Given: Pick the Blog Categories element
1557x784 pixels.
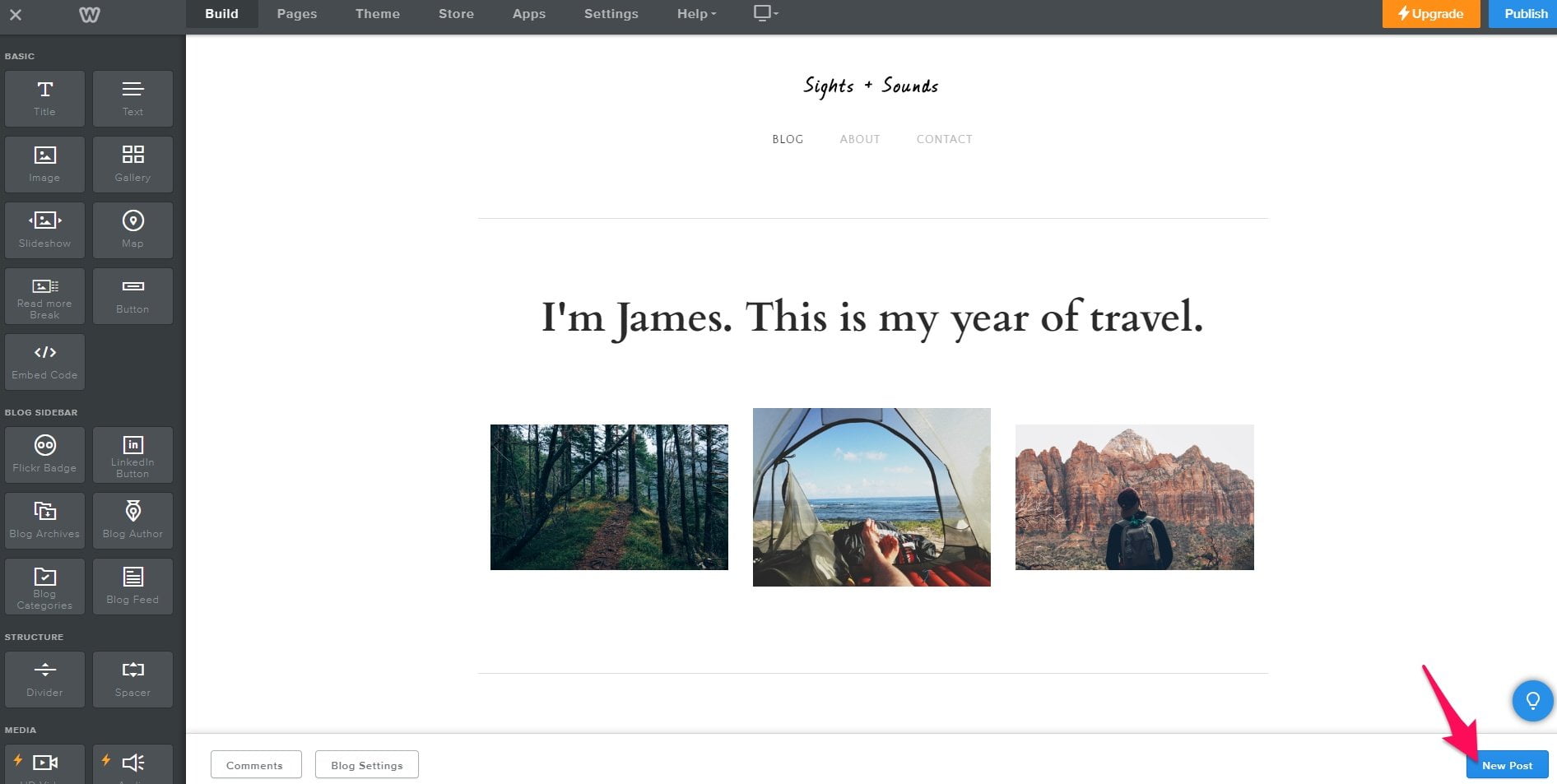Looking at the screenshot, I should (x=44, y=587).
